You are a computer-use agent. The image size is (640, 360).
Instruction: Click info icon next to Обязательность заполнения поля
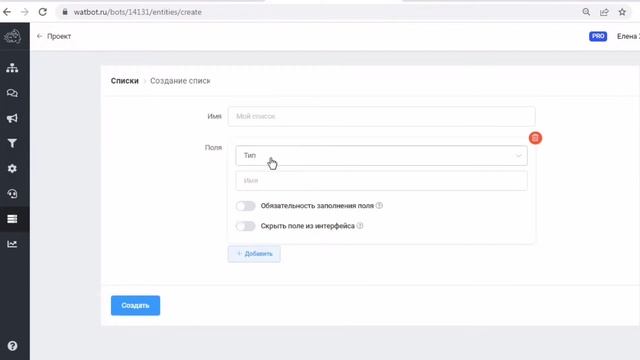tap(379, 205)
